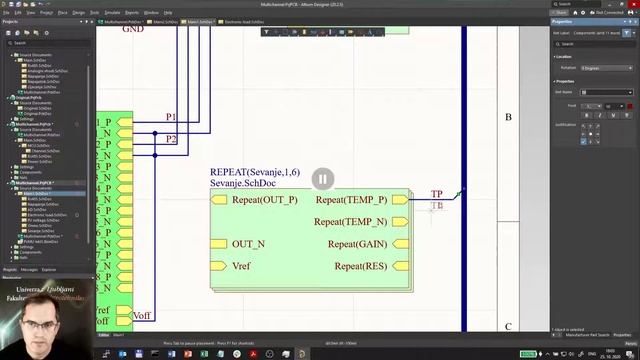Viewport: 640px width, 360px height.
Task: Collapse the Original.PrjPcb project node
Action: click(8, 98)
